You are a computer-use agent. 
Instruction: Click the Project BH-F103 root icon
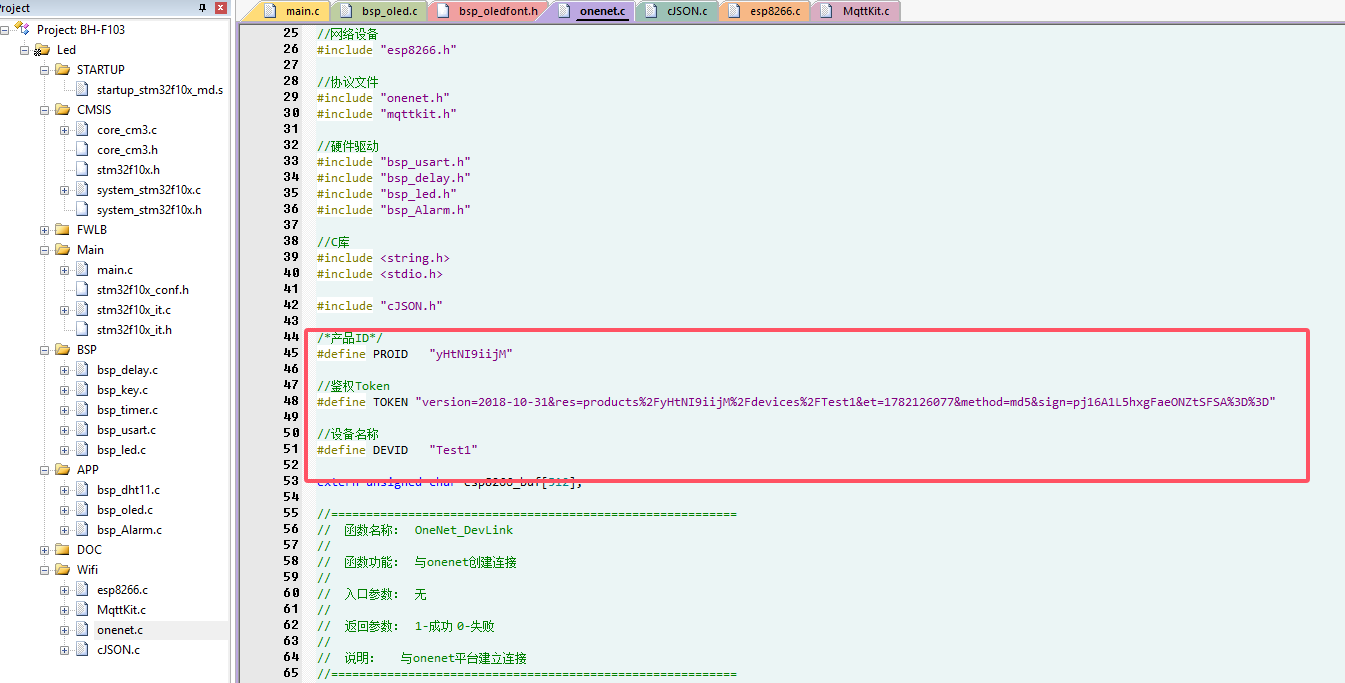click(x=22, y=30)
